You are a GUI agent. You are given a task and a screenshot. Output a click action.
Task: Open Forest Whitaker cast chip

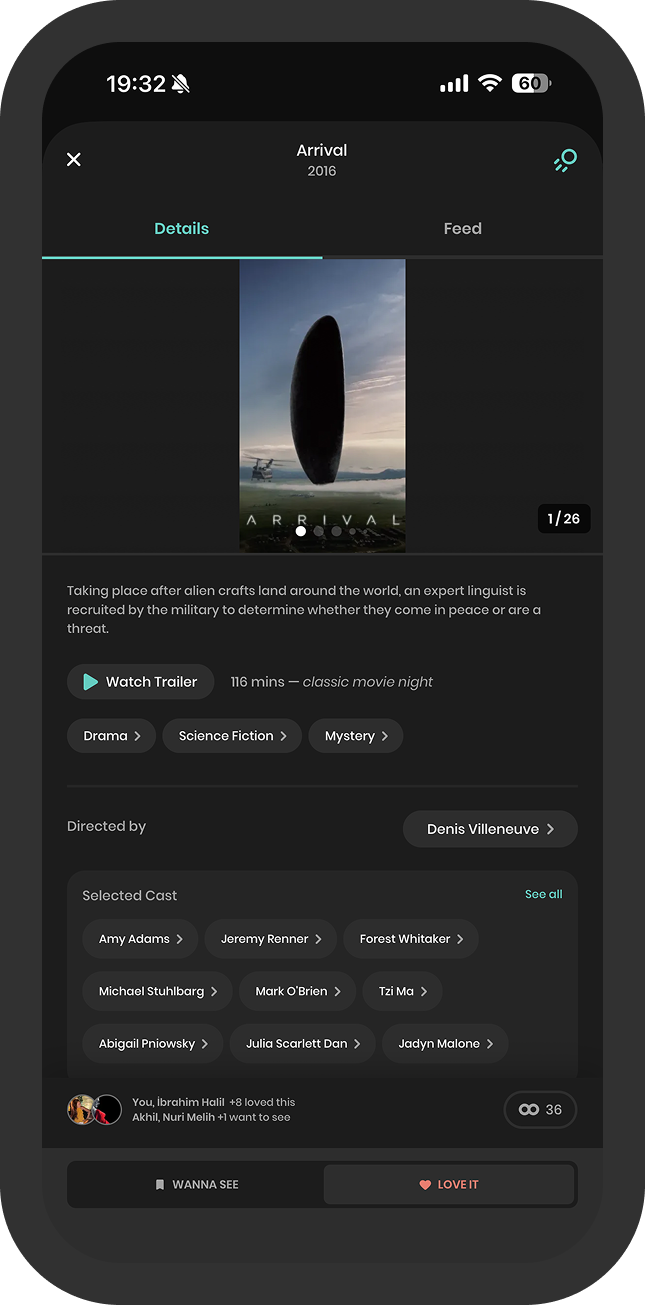click(411, 939)
